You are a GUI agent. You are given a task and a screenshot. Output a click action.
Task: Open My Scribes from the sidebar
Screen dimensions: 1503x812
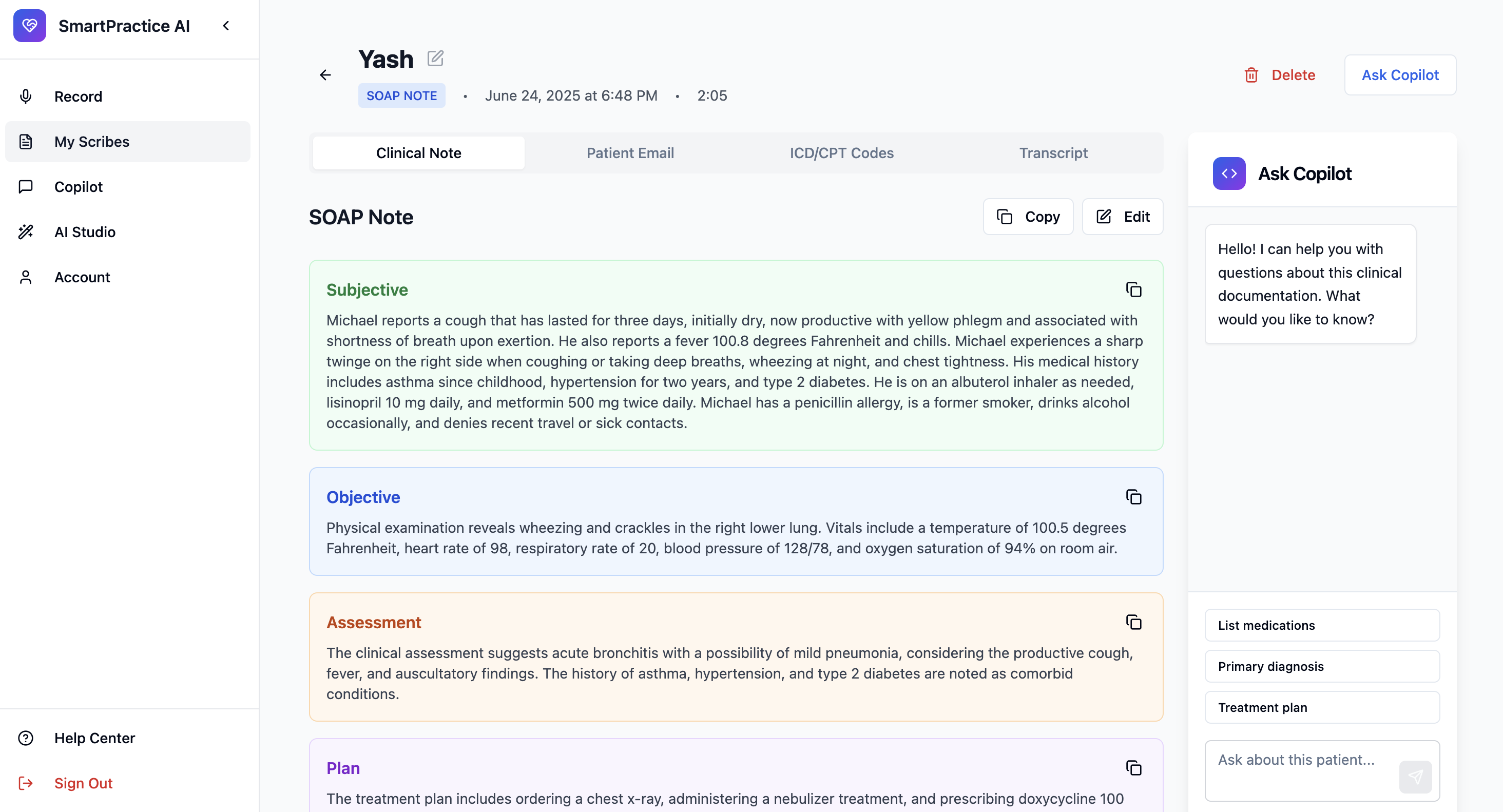point(91,141)
